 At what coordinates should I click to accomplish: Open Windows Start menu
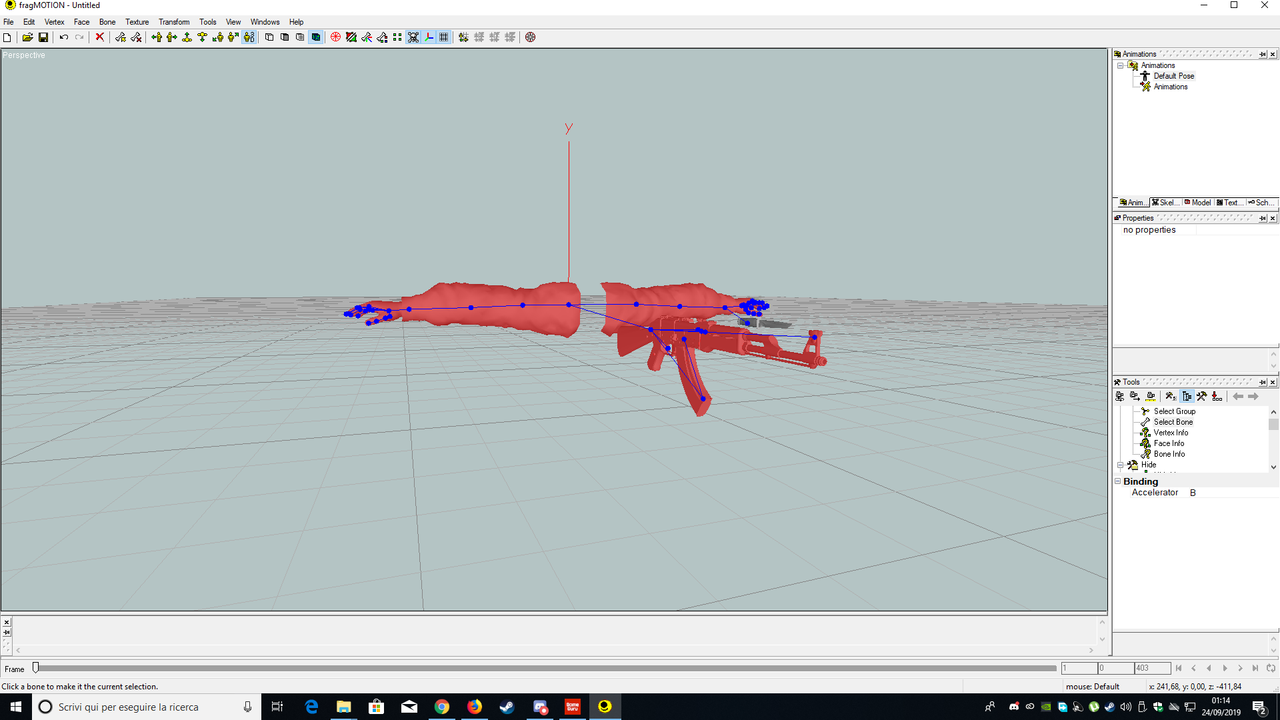16,707
